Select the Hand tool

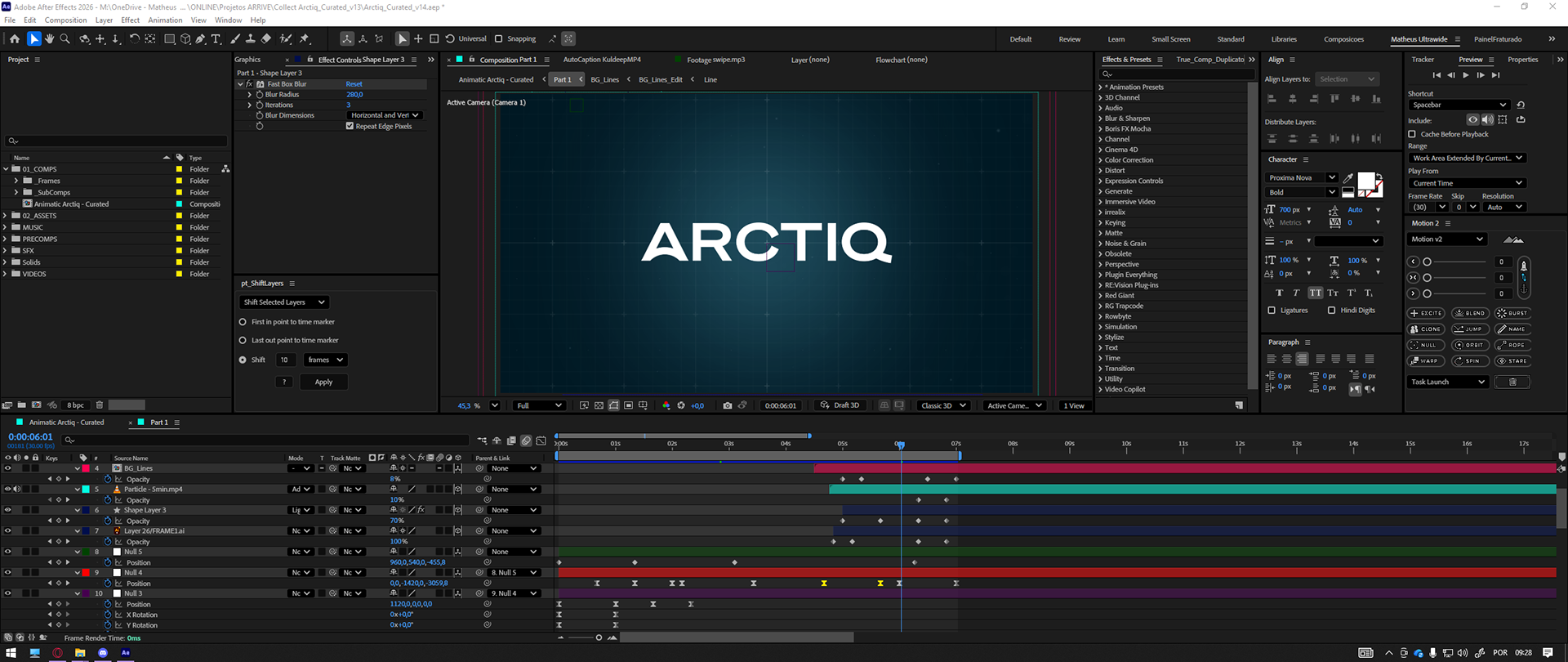click(x=49, y=38)
